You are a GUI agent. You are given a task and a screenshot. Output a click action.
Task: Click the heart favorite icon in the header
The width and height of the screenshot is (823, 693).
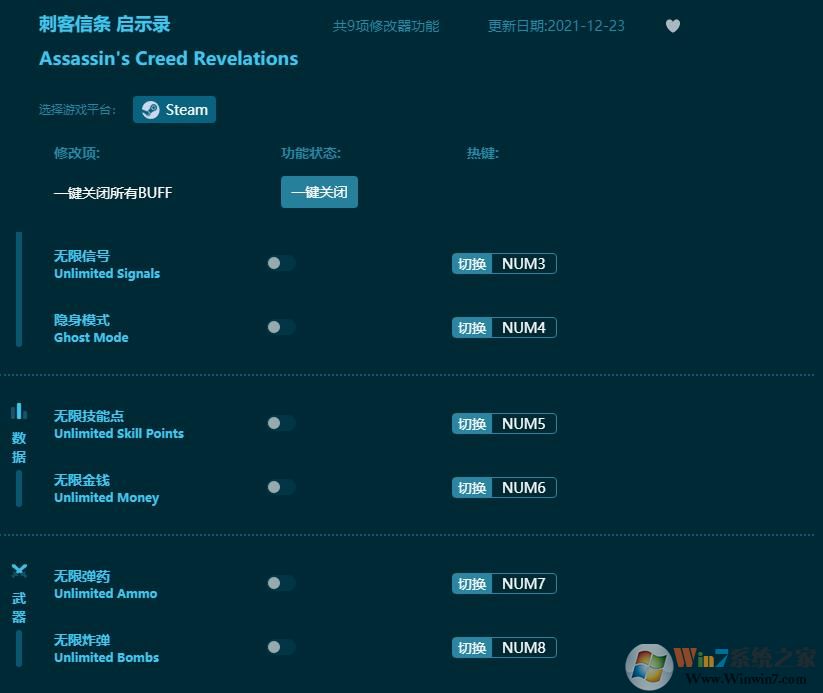point(673,26)
